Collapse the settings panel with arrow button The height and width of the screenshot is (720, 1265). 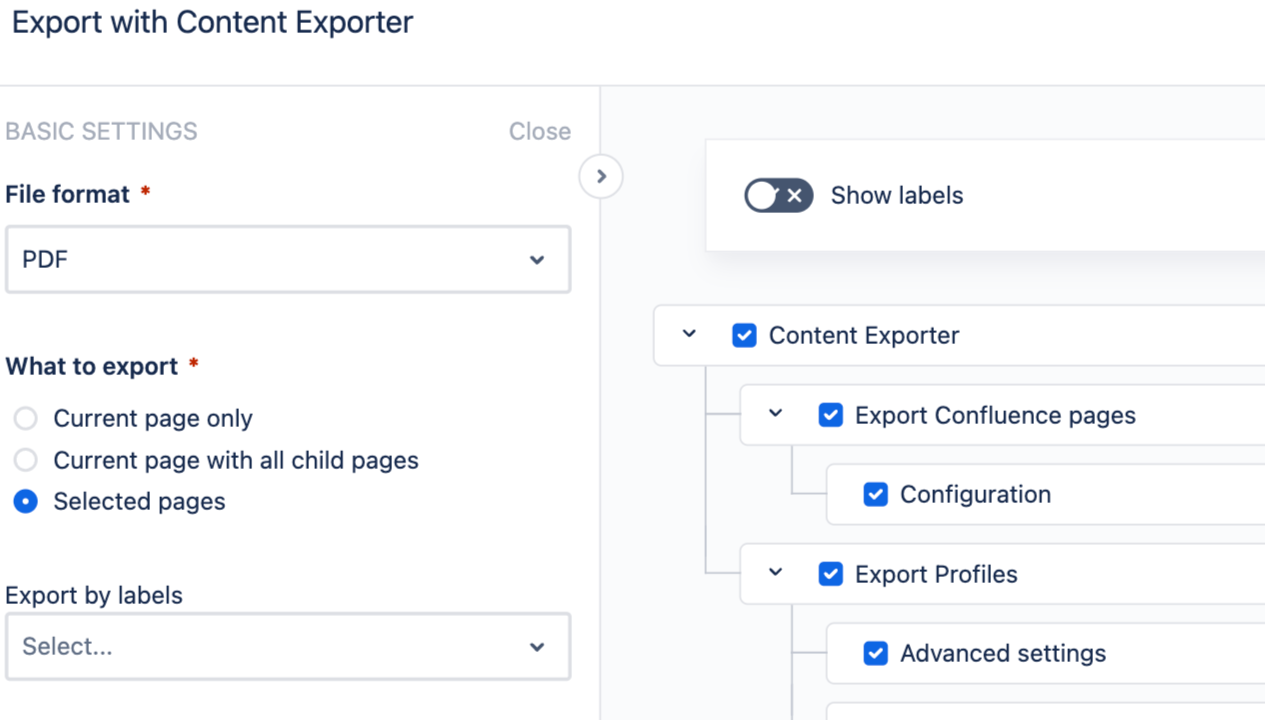(x=601, y=177)
